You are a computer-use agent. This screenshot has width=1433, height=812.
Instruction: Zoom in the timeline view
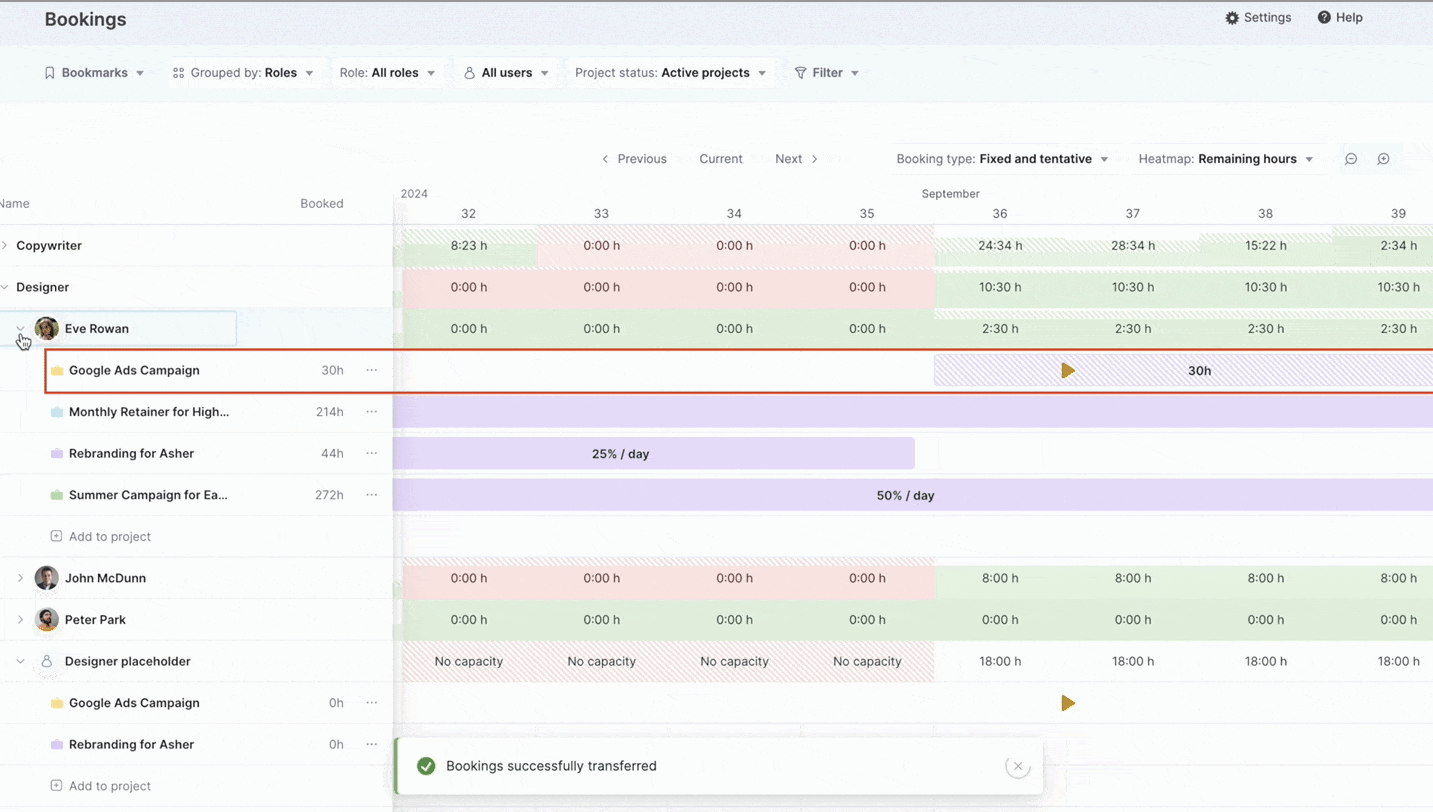1384,159
